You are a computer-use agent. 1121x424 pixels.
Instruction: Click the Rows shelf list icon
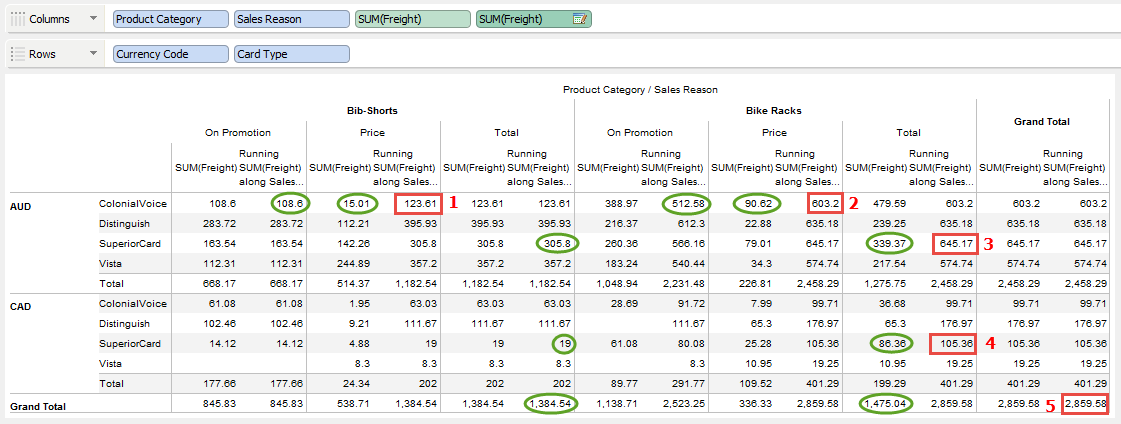18,54
